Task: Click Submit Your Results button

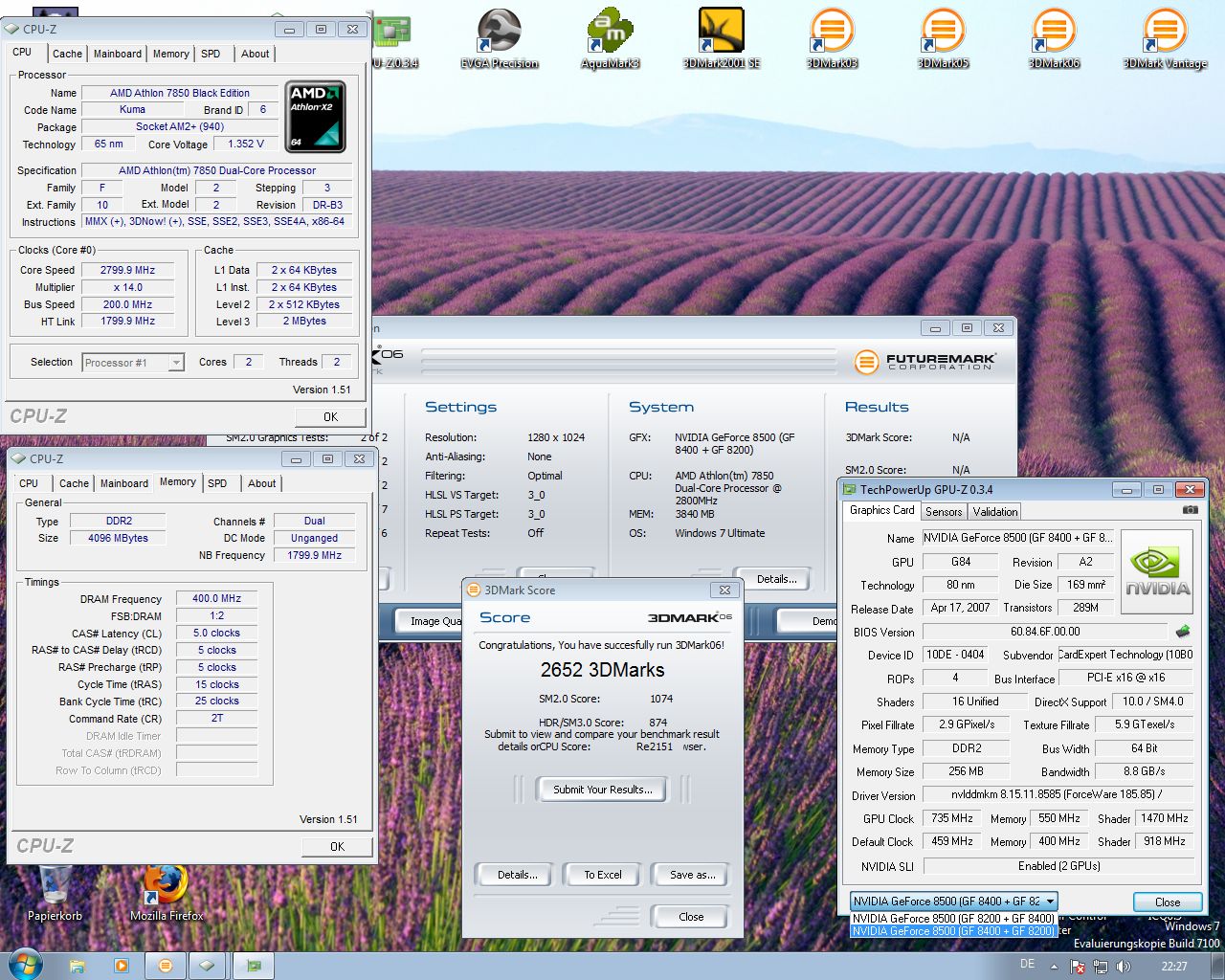Action: coord(603,790)
